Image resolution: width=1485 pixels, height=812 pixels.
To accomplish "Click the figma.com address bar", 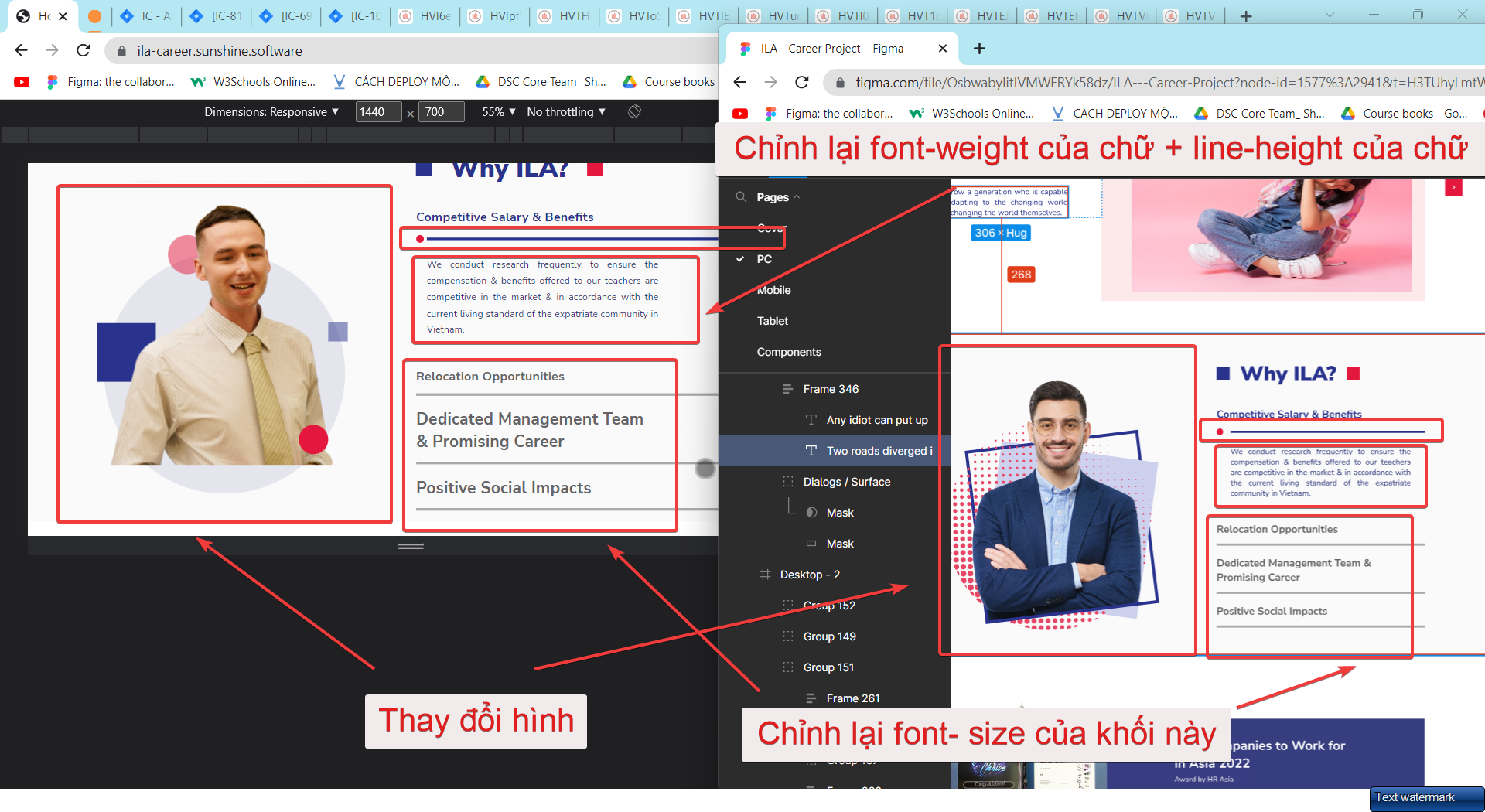I will point(1154,83).
